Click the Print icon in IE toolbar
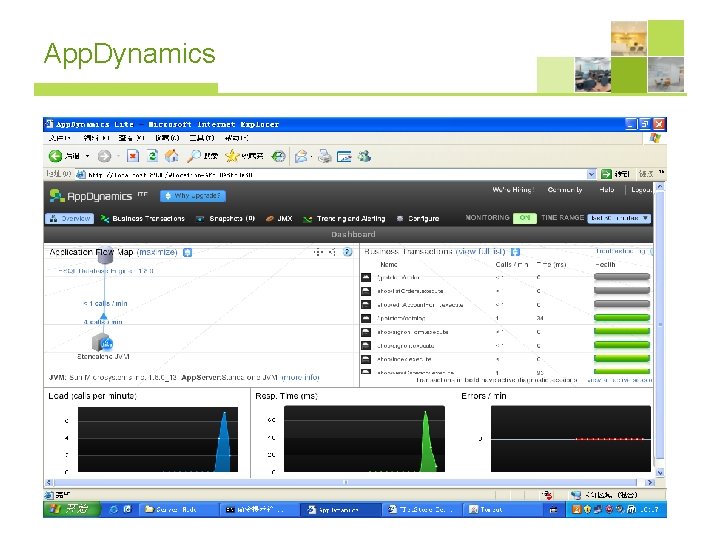This screenshot has width=720, height=540. tap(325, 157)
